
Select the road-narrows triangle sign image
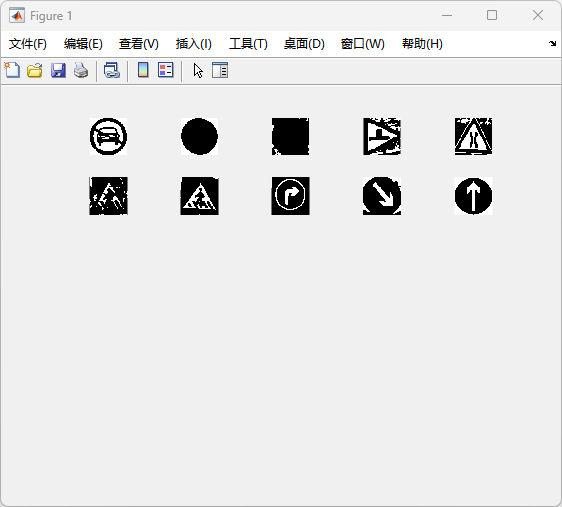473,137
